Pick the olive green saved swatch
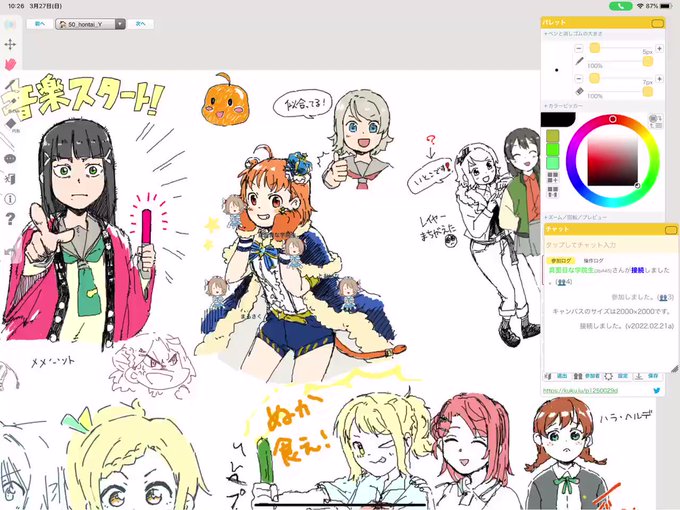This screenshot has width=680, height=510. (552, 136)
